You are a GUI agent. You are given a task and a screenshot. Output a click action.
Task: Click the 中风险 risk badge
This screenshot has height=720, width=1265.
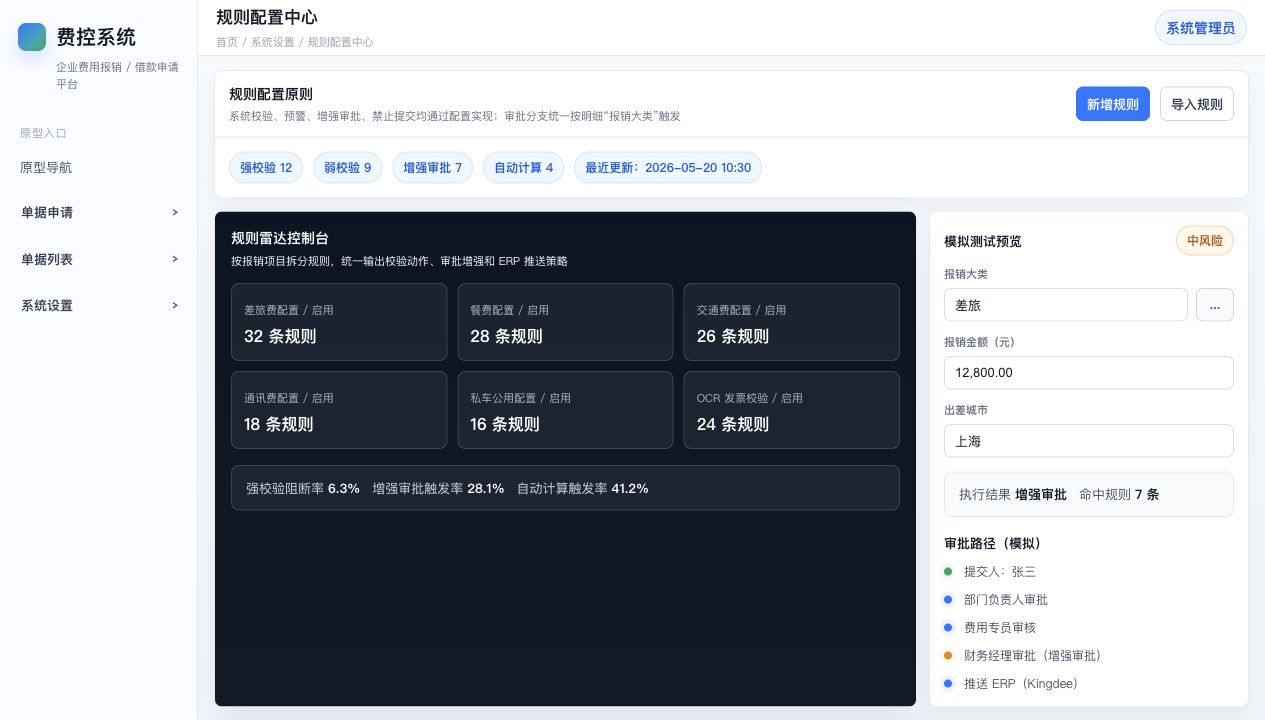[x=1205, y=241]
